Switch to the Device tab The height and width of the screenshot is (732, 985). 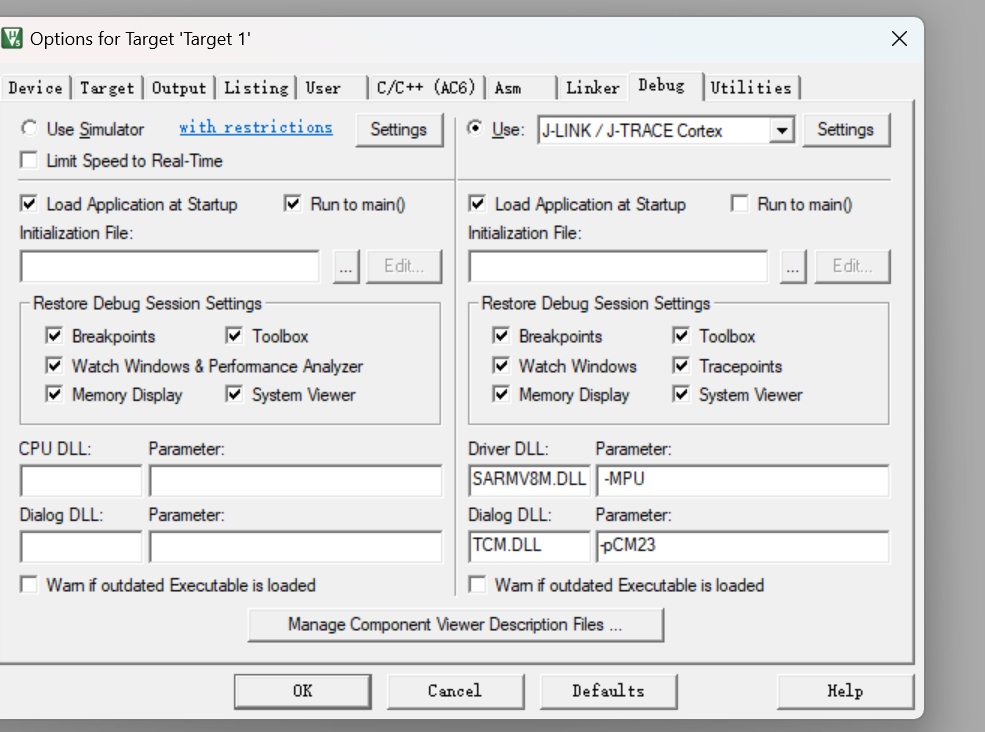(35, 88)
